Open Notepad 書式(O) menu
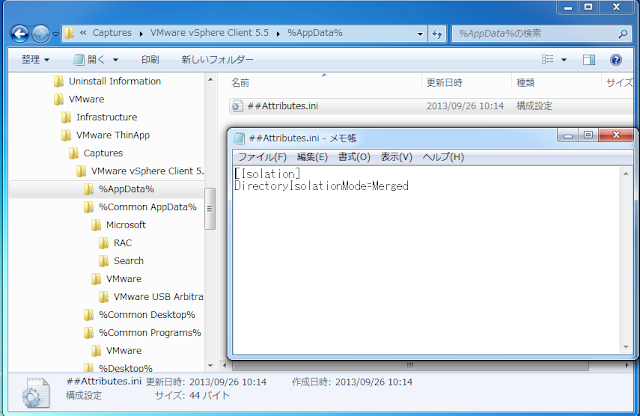This screenshot has height=416, width=640. point(354,157)
